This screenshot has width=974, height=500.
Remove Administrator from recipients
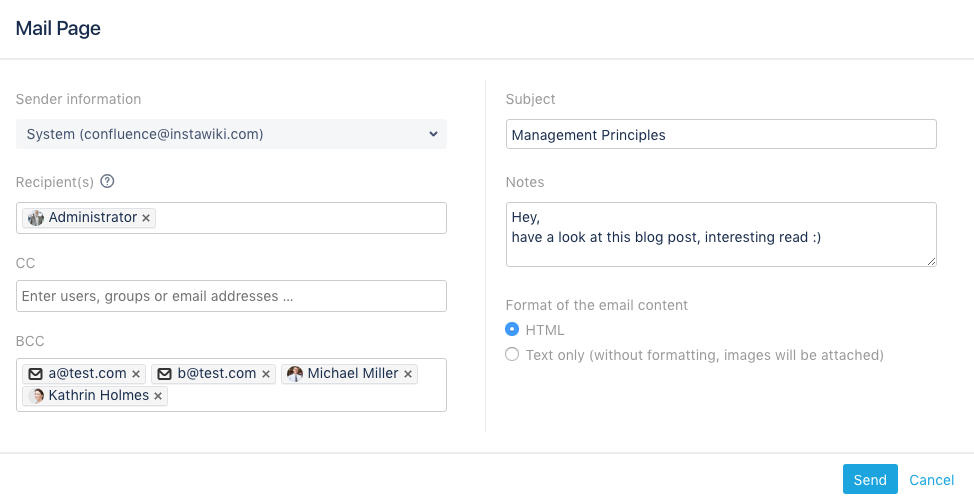(x=146, y=218)
